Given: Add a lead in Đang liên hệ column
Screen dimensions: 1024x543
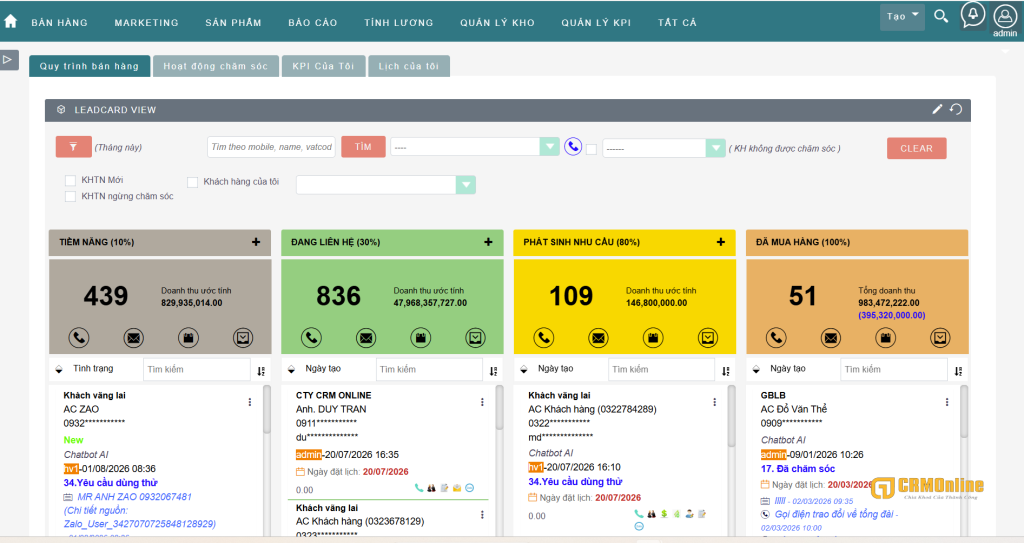Looking at the screenshot, I should click(488, 242).
